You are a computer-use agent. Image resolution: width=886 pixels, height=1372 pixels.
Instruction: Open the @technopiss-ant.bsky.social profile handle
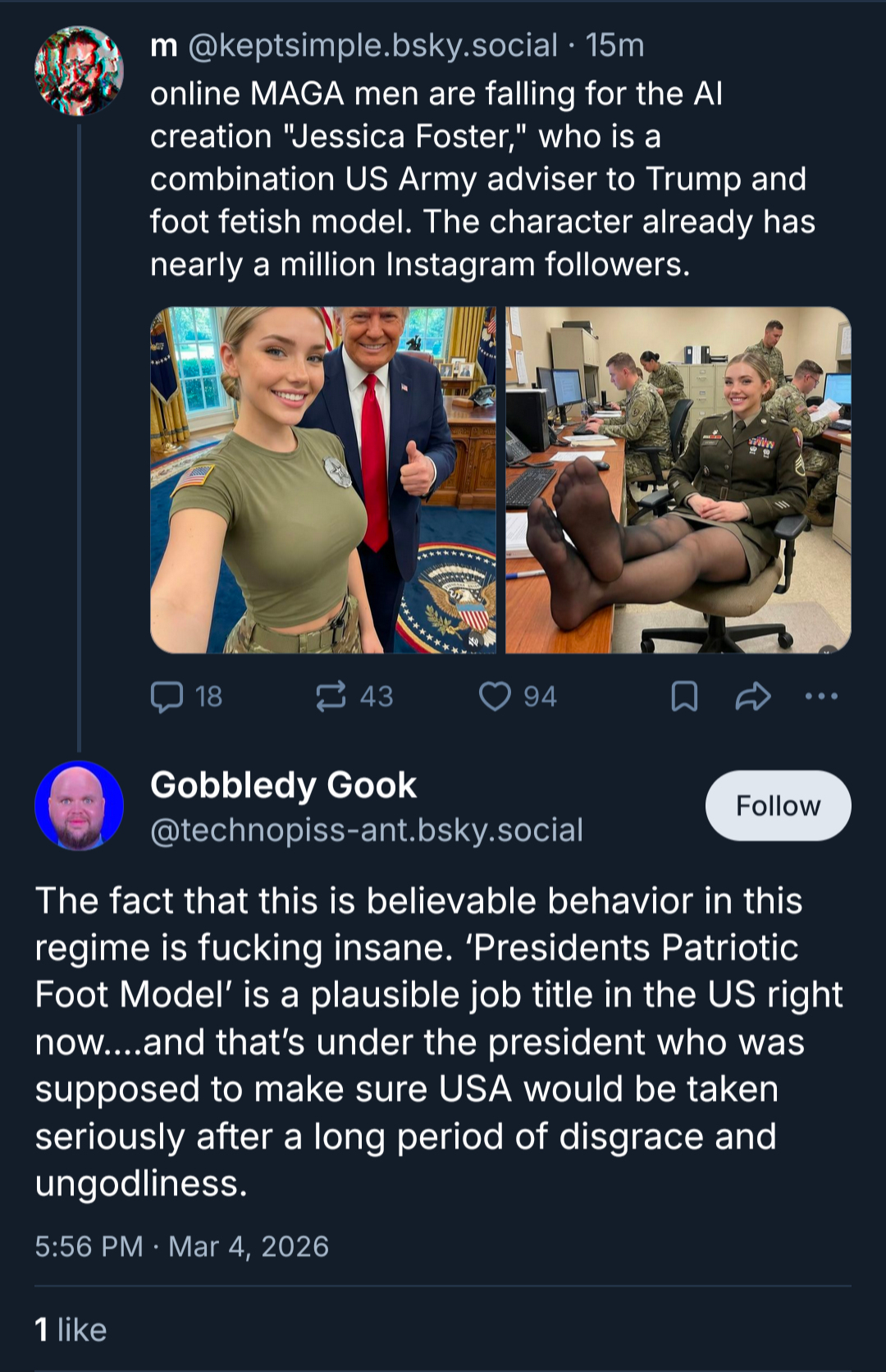(367, 830)
